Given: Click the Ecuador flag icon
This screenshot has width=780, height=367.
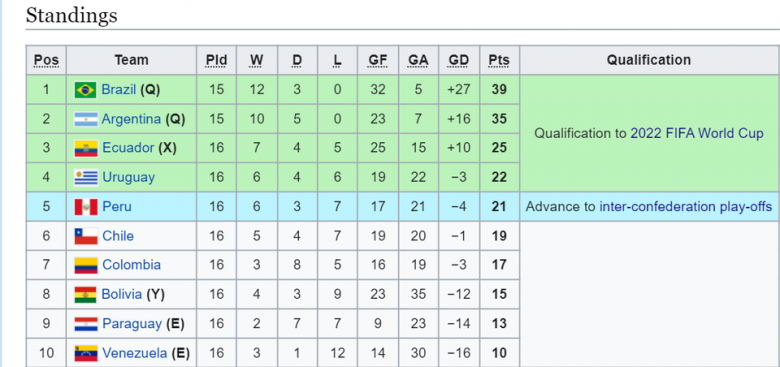Looking at the screenshot, I should (x=86, y=148).
